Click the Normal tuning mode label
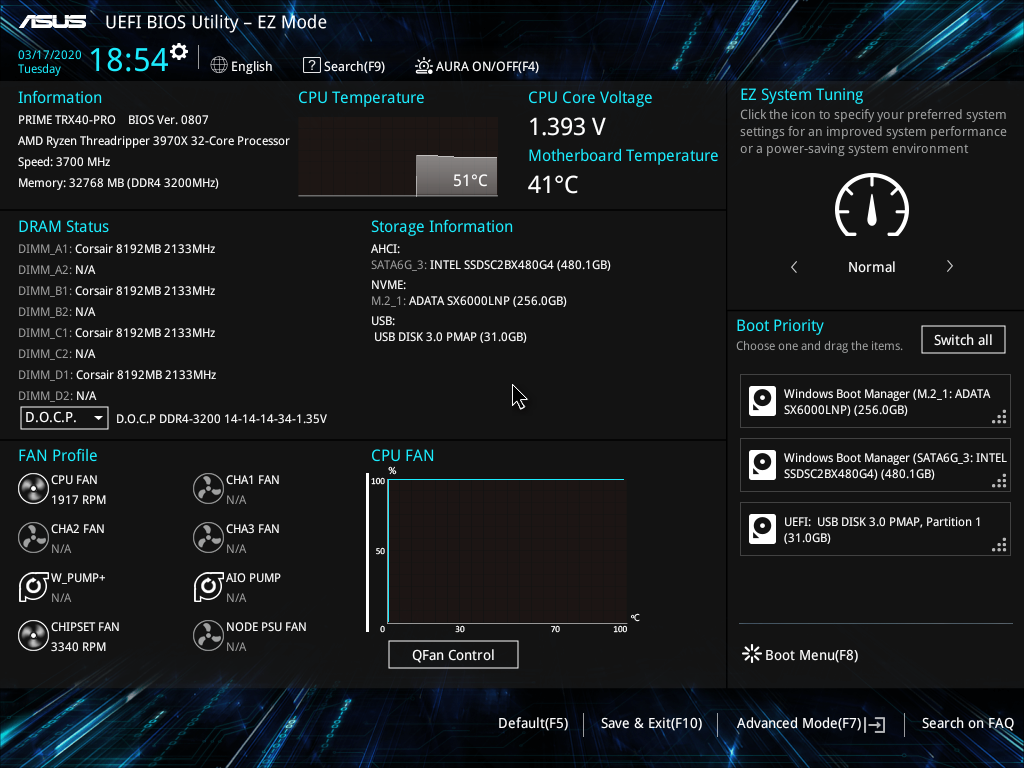1024x768 pixels. pyautogui.click(x=872, y=266)
